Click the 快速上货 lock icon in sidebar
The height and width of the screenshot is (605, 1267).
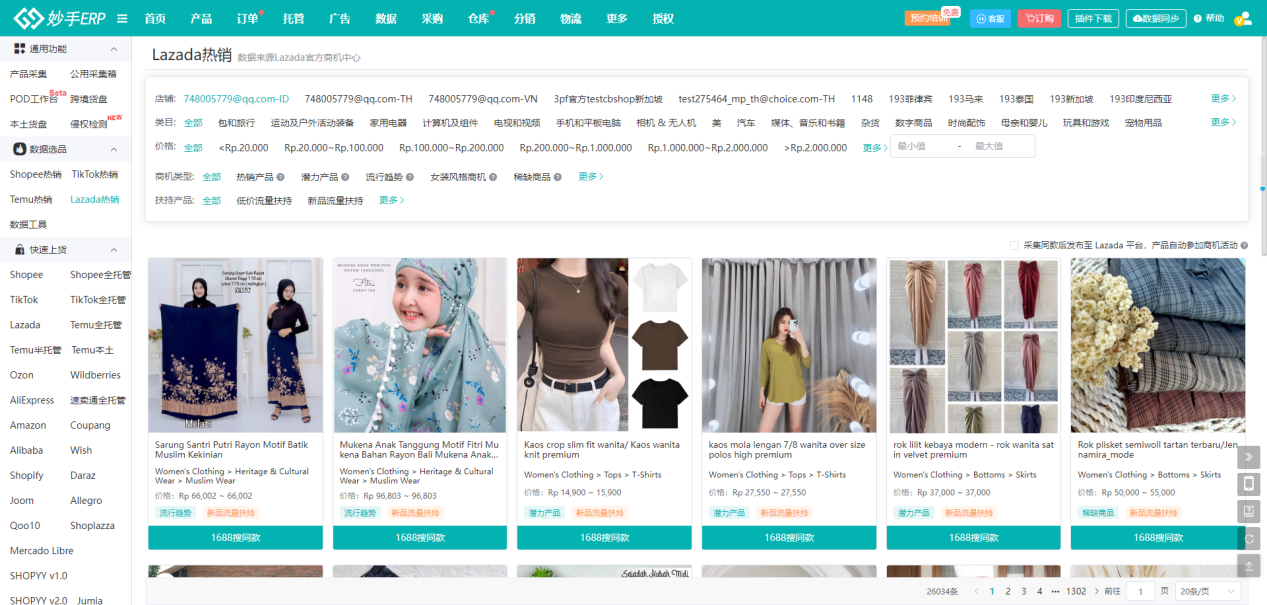pyautogui.click(x=19, y=249)
